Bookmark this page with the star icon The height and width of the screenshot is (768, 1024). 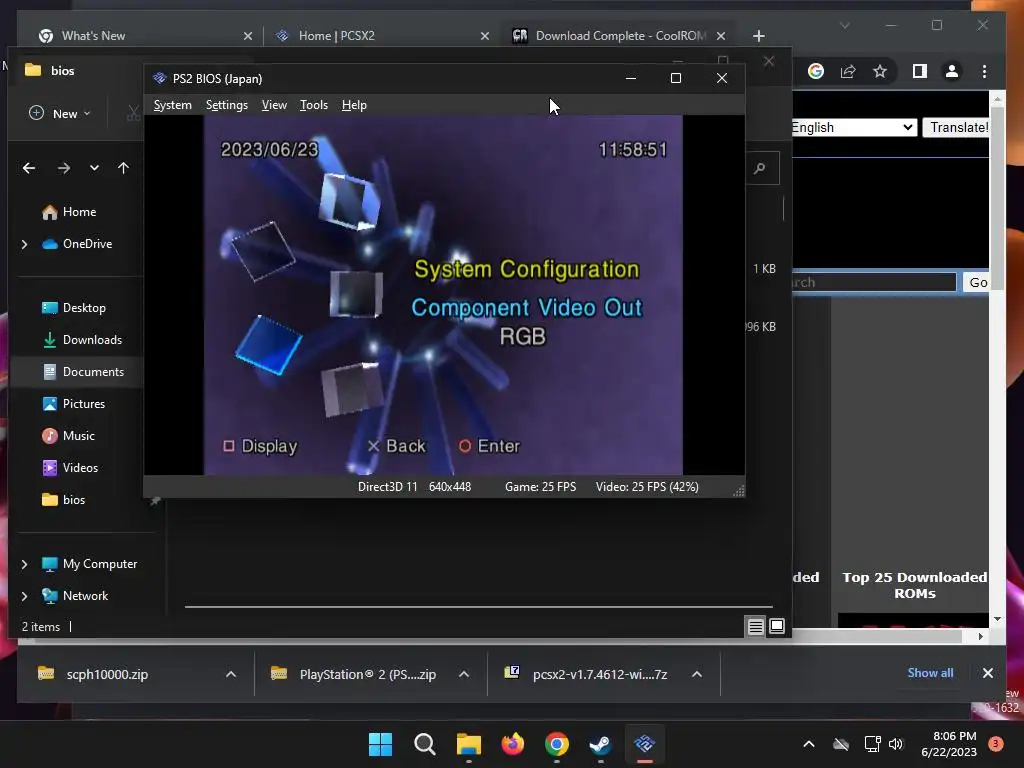pos(880,71)
